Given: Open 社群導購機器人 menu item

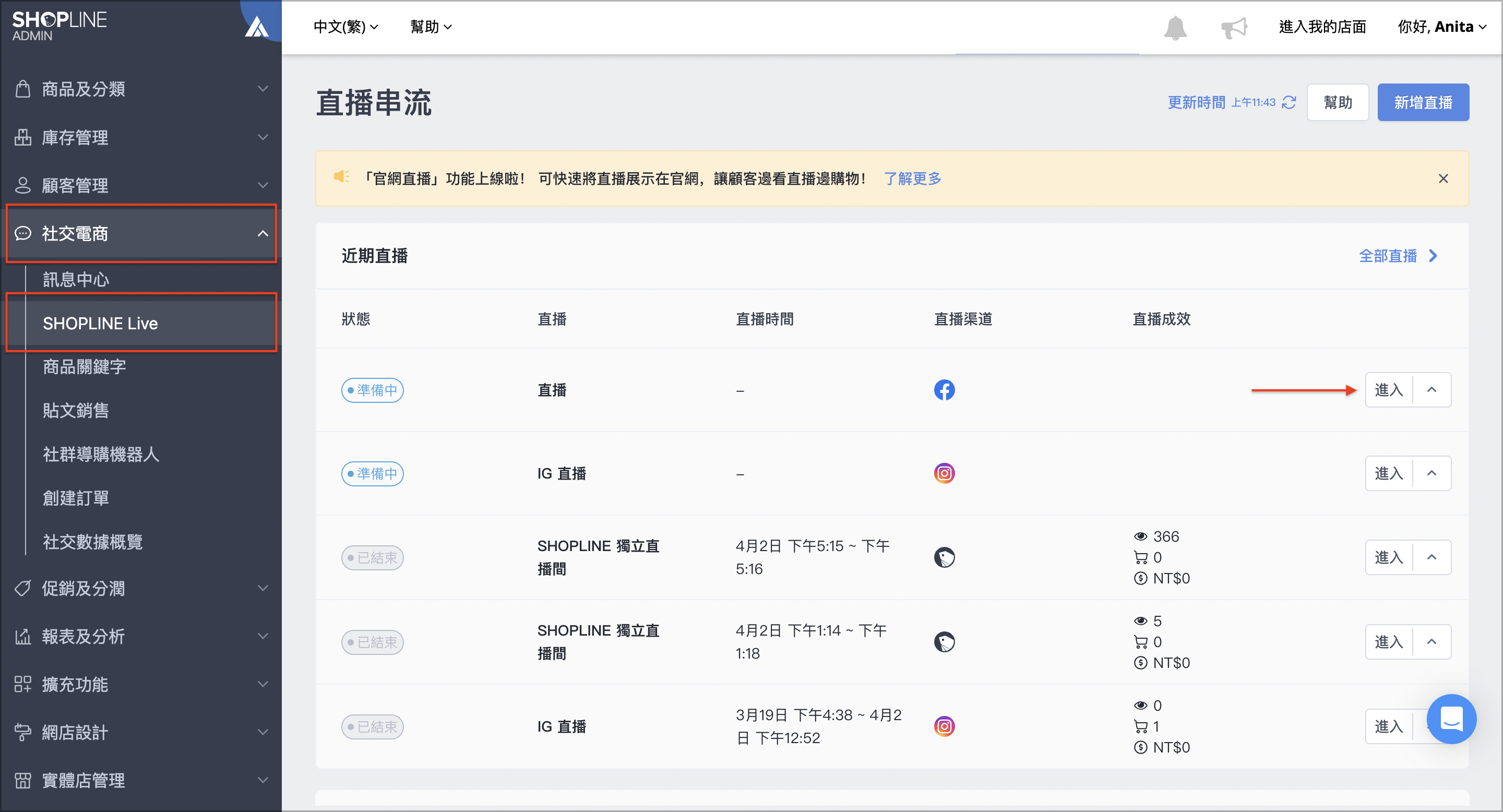Looking at the screenshot, I should pos(101,455).
